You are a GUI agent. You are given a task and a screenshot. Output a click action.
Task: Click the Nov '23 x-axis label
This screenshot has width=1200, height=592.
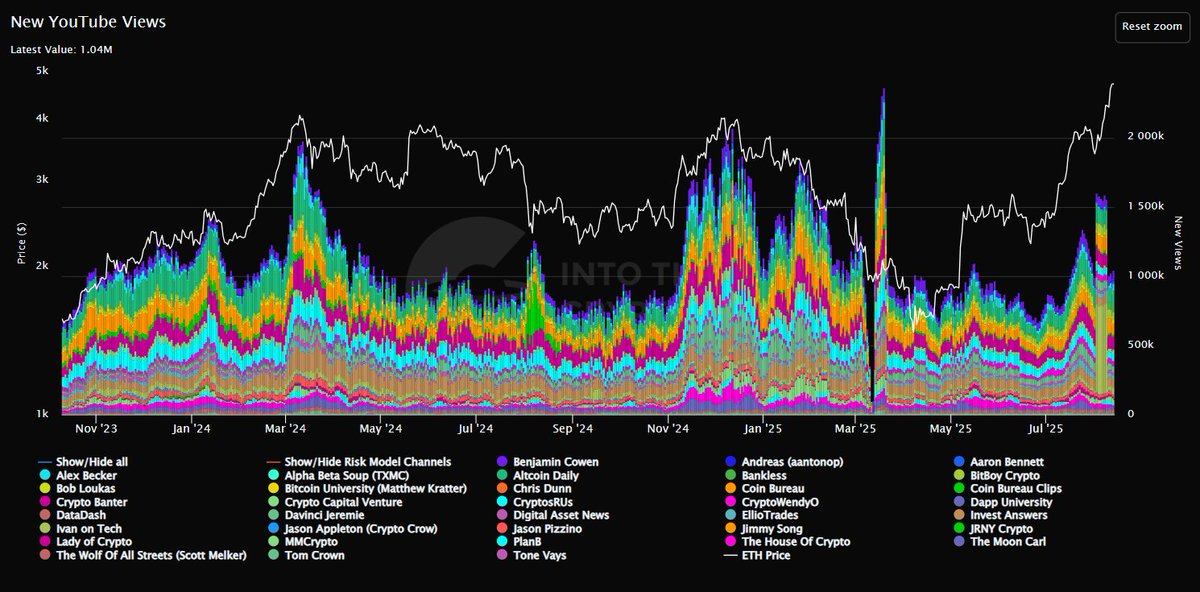(96, 428)
